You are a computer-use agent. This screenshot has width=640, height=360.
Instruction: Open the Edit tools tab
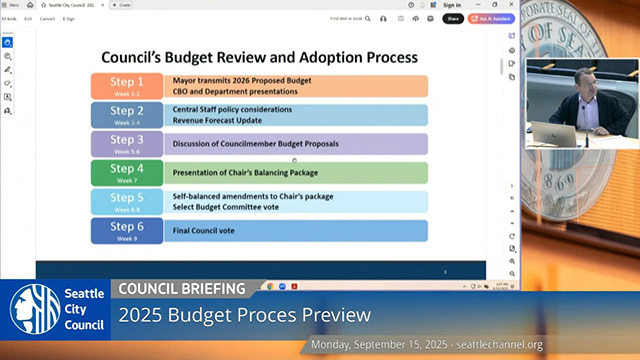click(28, 19)
